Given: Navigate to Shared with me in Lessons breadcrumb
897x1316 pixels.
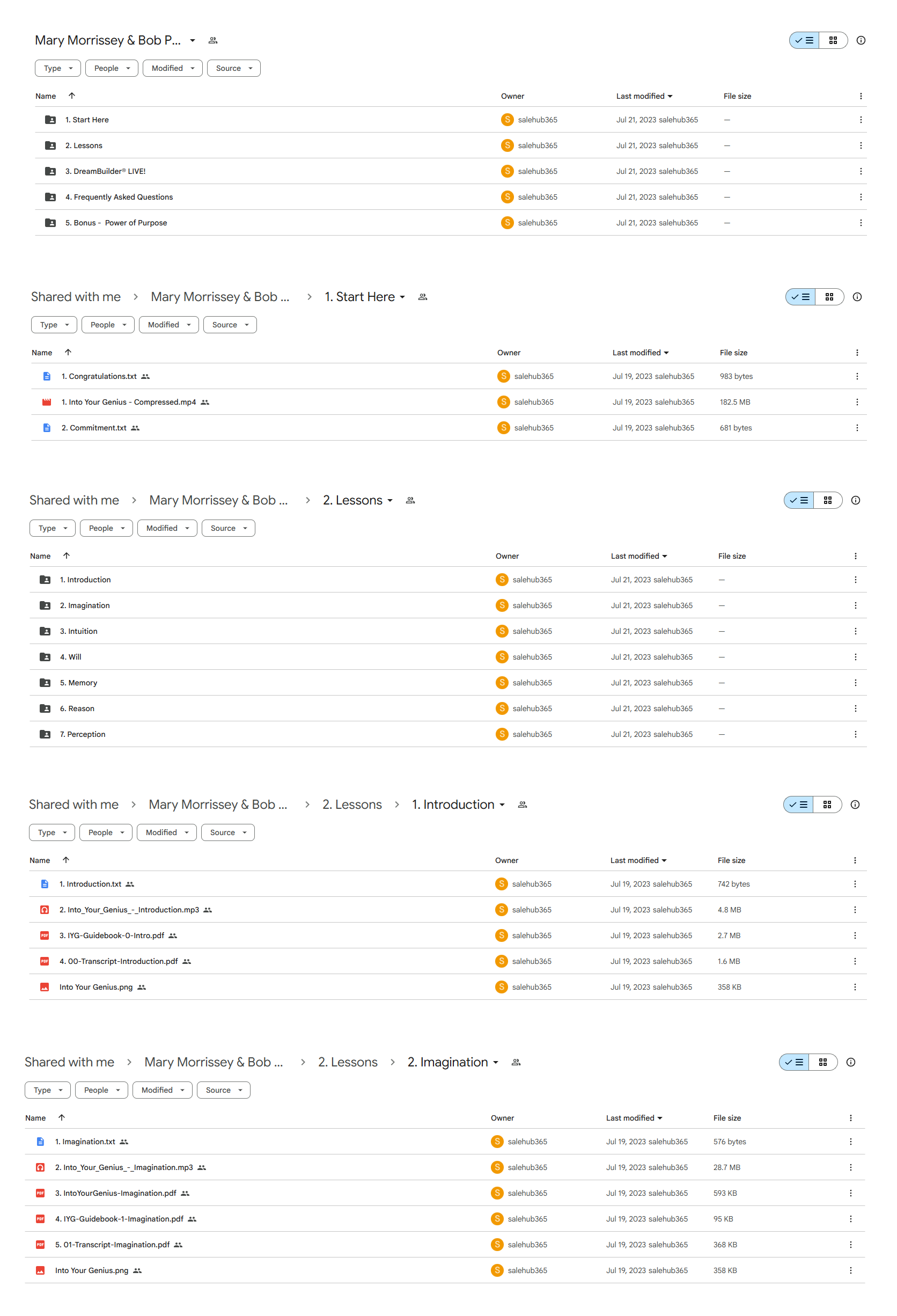Looking at the screenshot, I should coord(74,500).
